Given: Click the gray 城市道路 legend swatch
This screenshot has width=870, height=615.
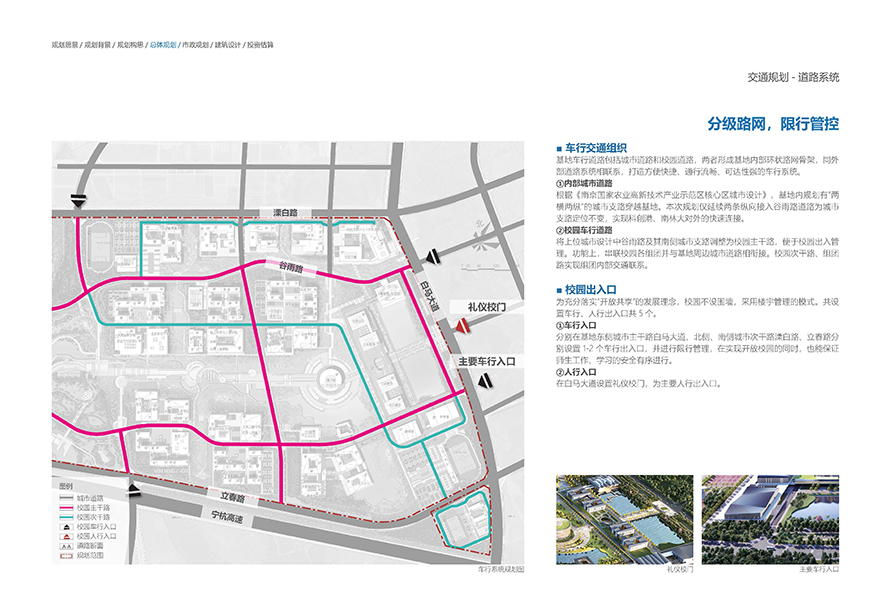Looking at the screenshot, I should click(x=66, y=498).
